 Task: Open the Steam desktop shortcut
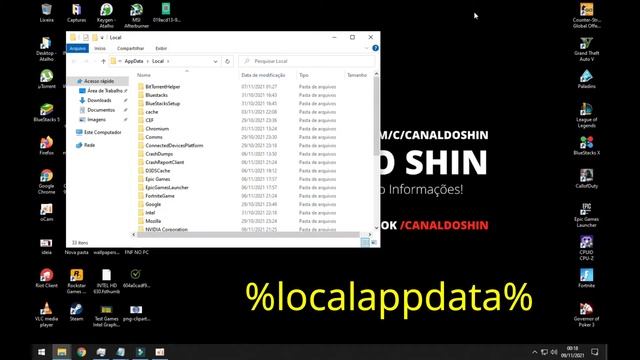[x=76, y=312]
